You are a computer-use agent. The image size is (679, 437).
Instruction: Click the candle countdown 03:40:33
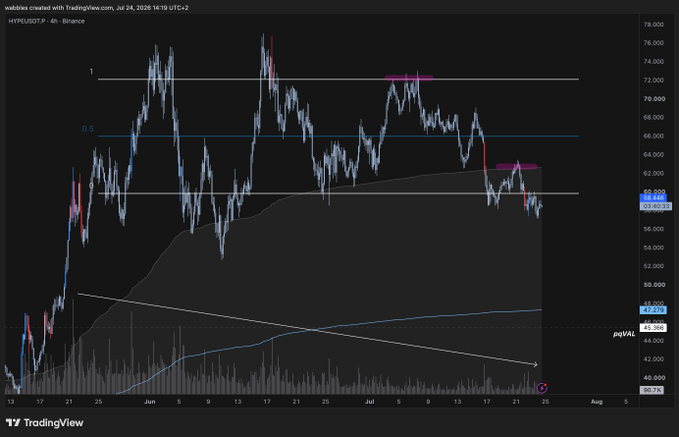[655, 206]
